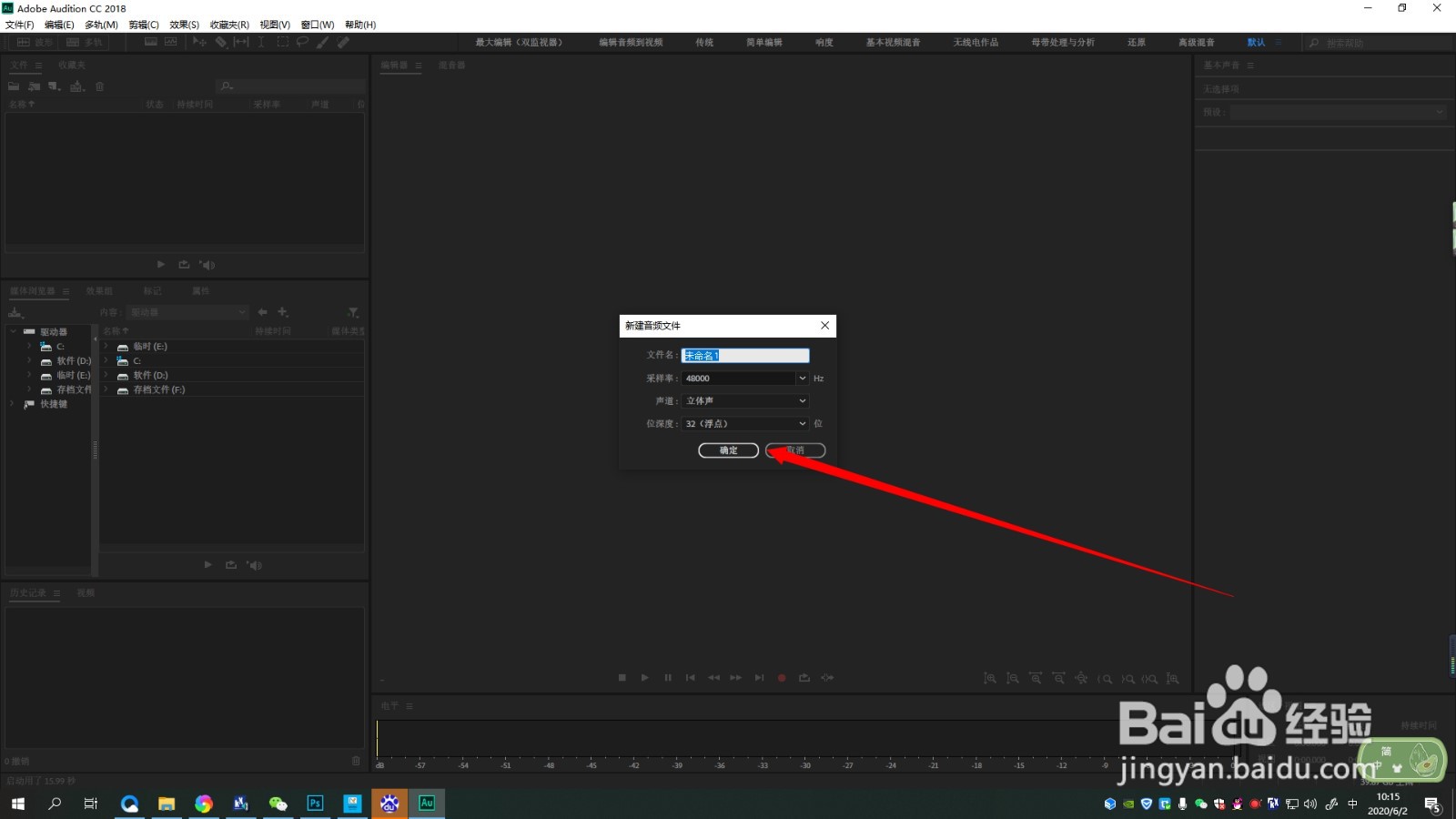The image size is (1456, 819).
Task: Toggle loop playback in transport
Action: pyautogui.click(x=804, y=678)
